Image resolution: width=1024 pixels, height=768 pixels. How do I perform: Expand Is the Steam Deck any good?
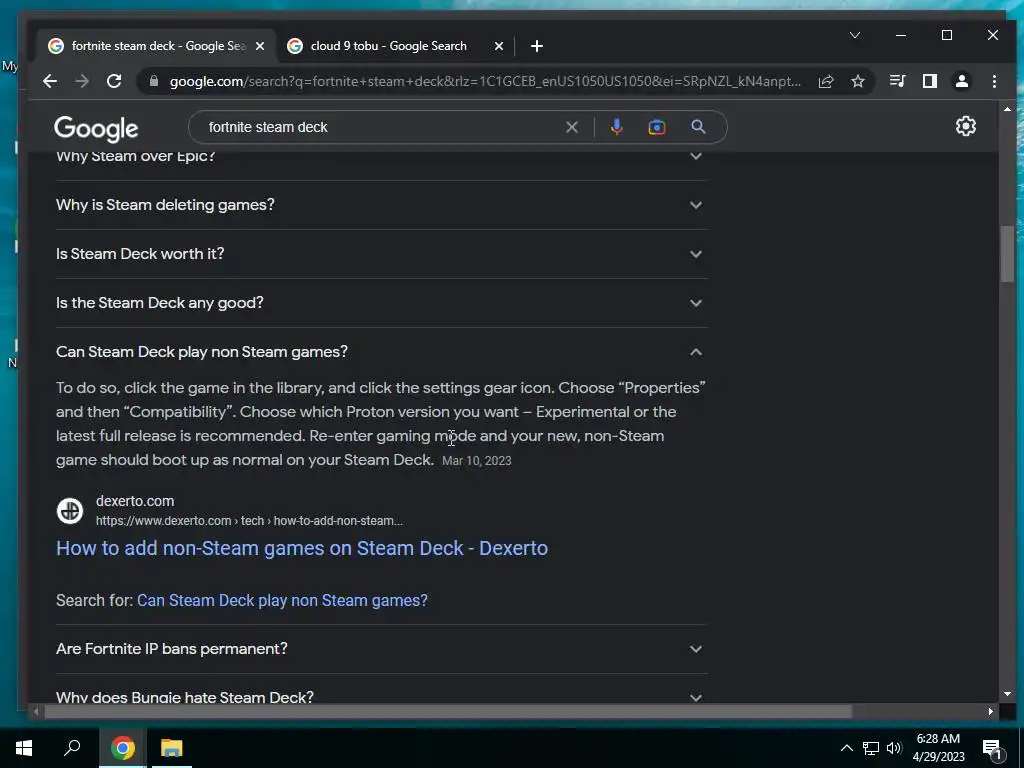382,303
